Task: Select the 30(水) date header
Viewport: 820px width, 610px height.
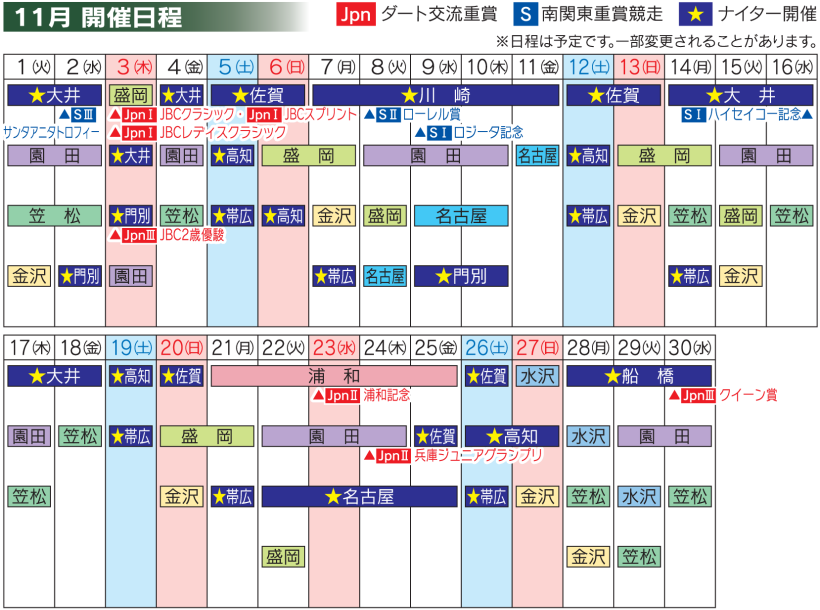Action: [690, 348]
